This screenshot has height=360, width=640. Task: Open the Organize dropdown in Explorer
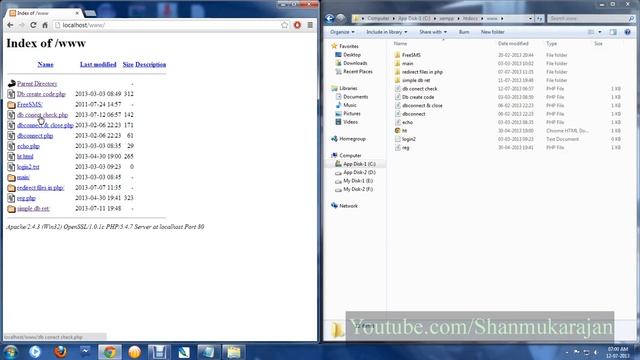click(x=342, y=32)
